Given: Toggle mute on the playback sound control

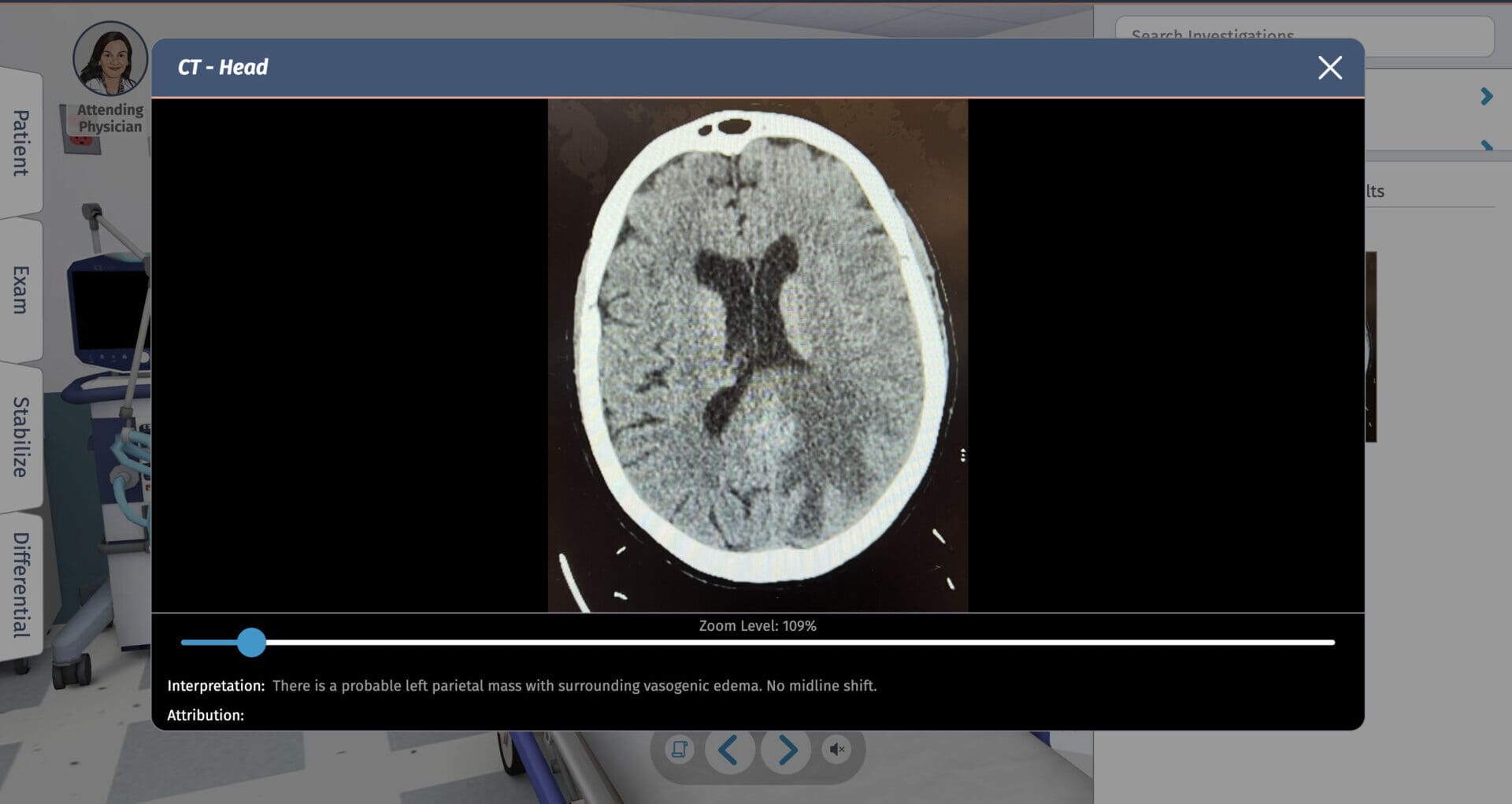Looking at the screenshot, I should coord(838,750).
